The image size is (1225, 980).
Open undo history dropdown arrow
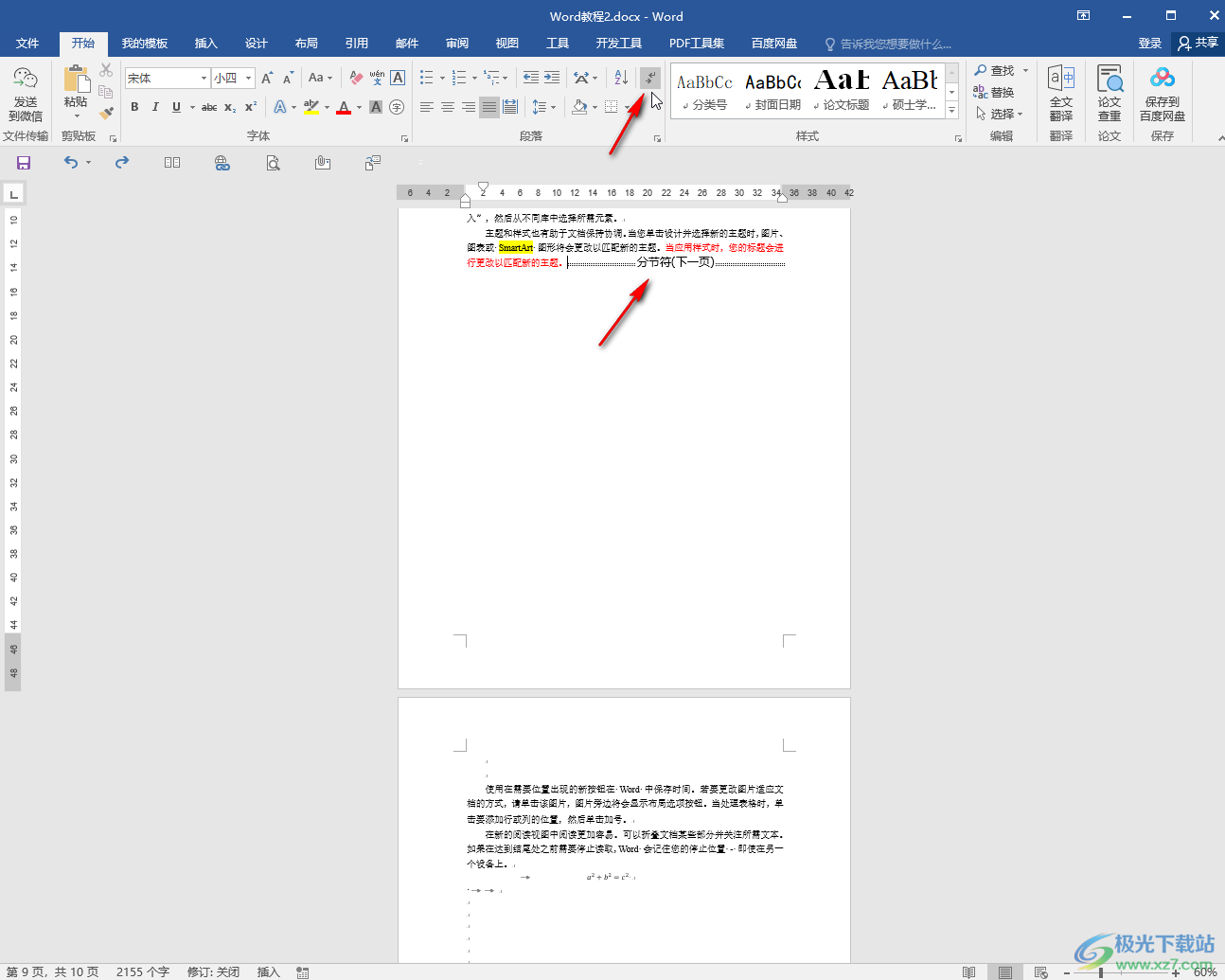[x=88, y=163]
